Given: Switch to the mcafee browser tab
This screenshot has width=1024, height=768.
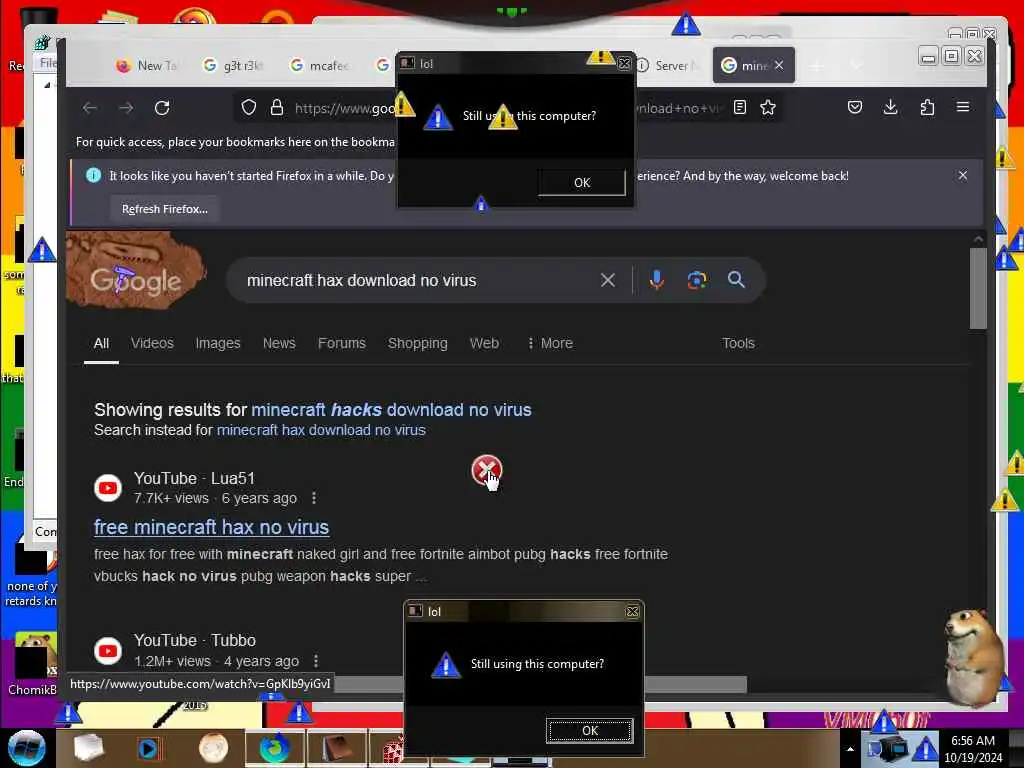Looking at the screenshot, I should [x=320, y=65].
